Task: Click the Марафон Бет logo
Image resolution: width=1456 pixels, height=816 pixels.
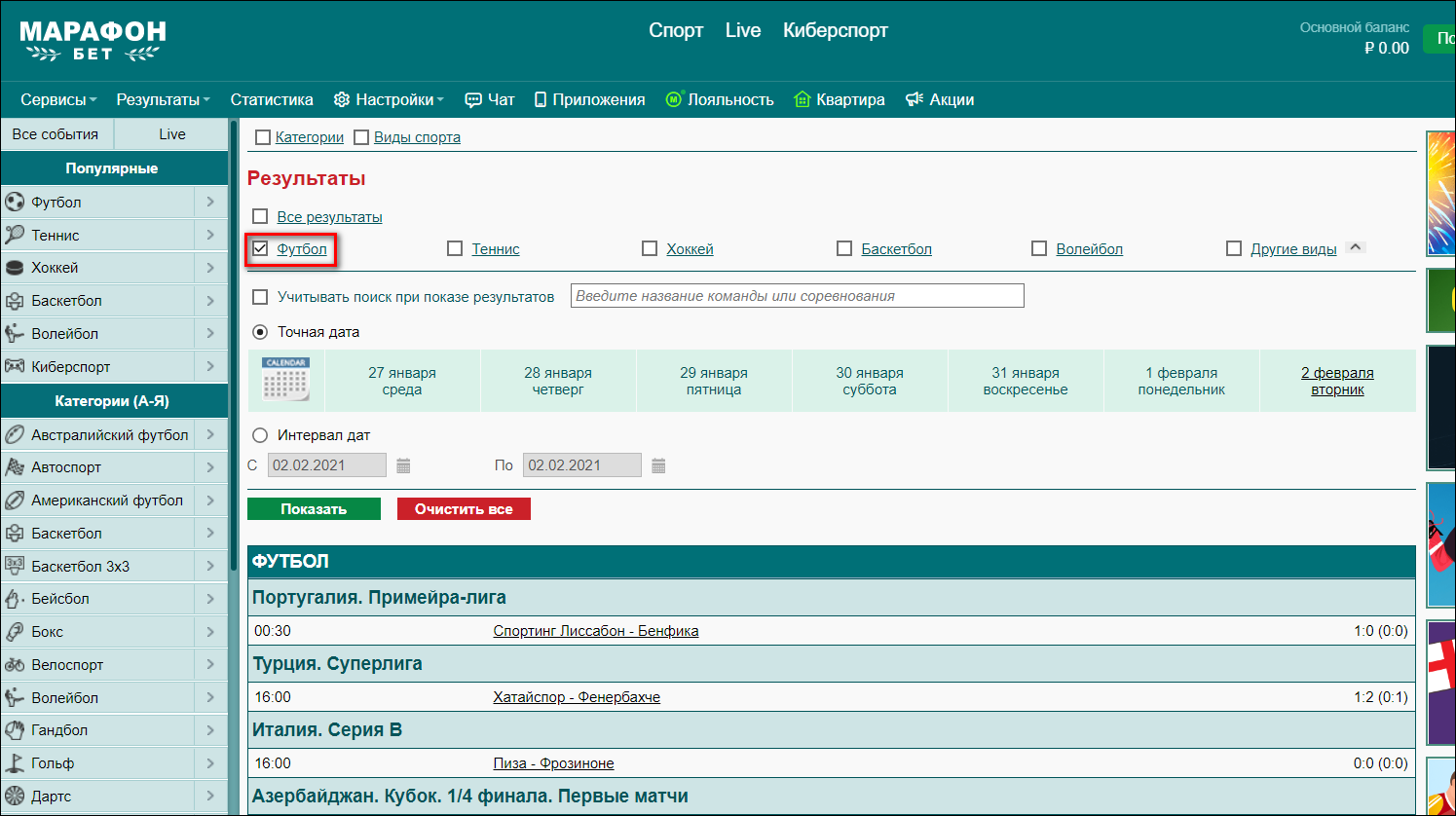Action: (93, 42)
